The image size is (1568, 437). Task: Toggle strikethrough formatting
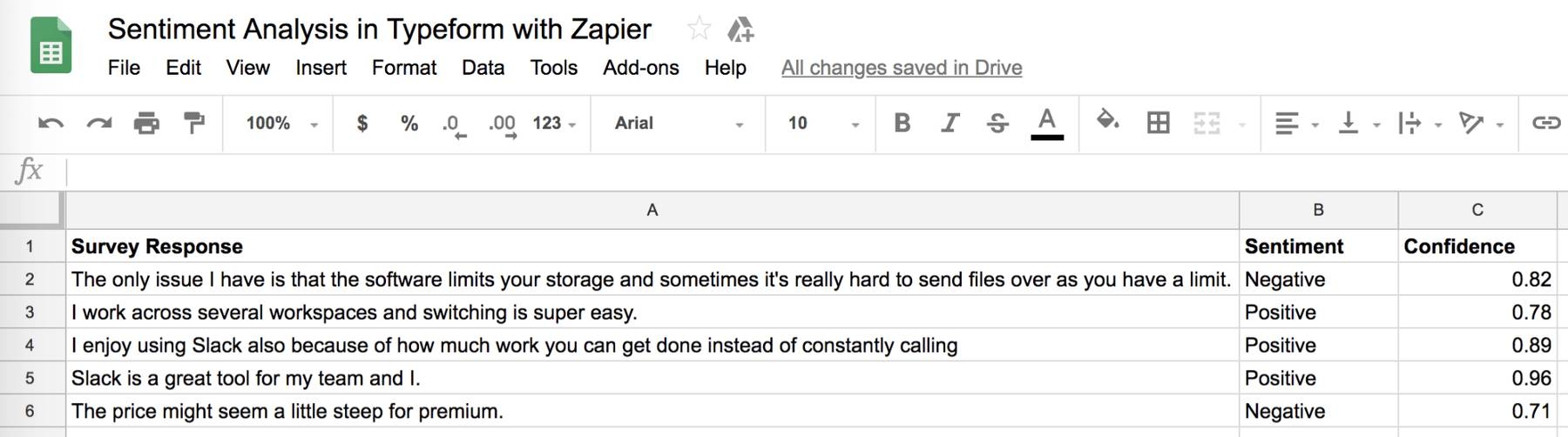point(997,124)
